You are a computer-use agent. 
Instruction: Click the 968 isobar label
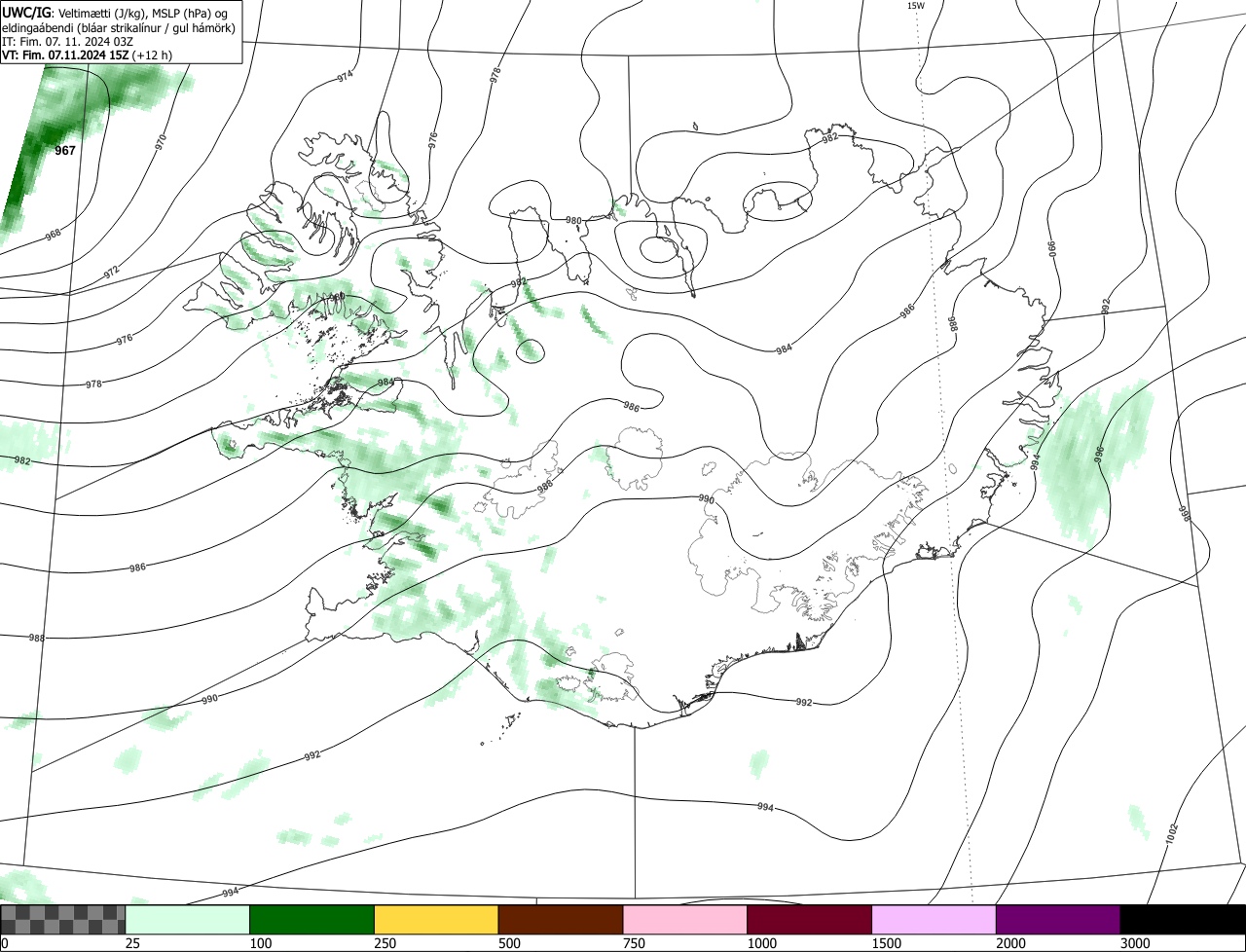pyautogui.click(x=54, y=234)
